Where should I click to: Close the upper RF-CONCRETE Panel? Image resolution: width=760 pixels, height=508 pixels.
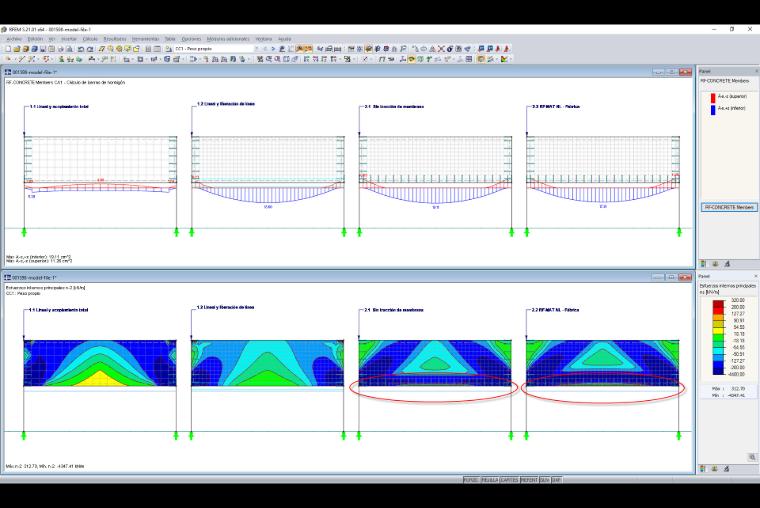pos(756,71)
